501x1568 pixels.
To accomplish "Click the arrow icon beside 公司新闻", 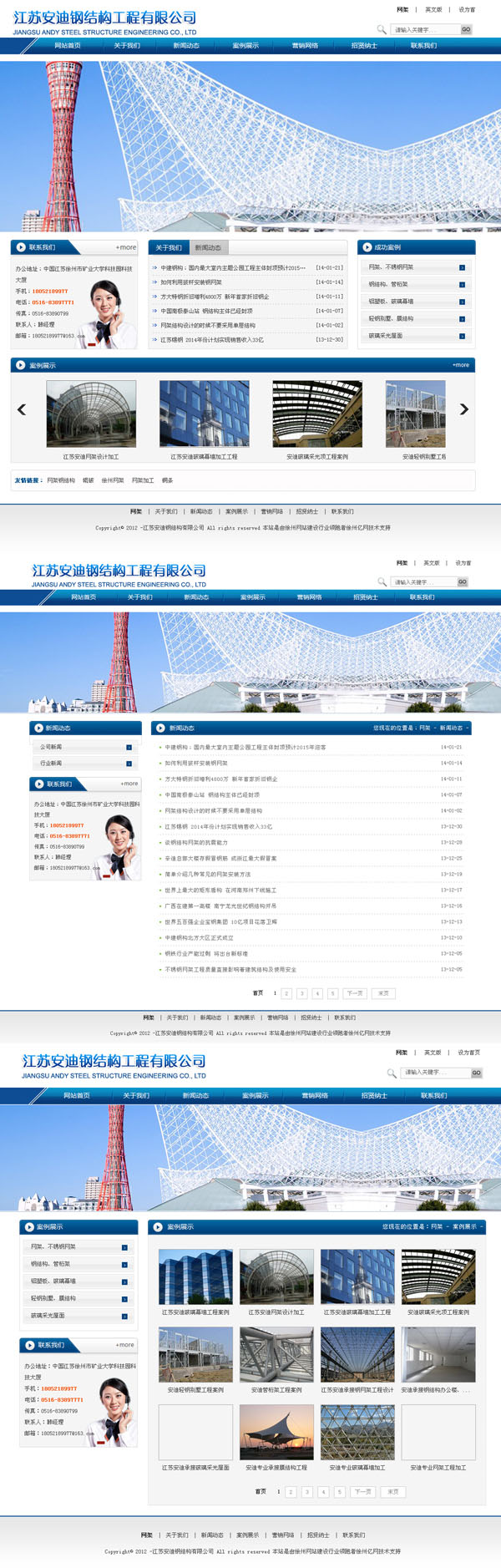I will tap(129, 748).
